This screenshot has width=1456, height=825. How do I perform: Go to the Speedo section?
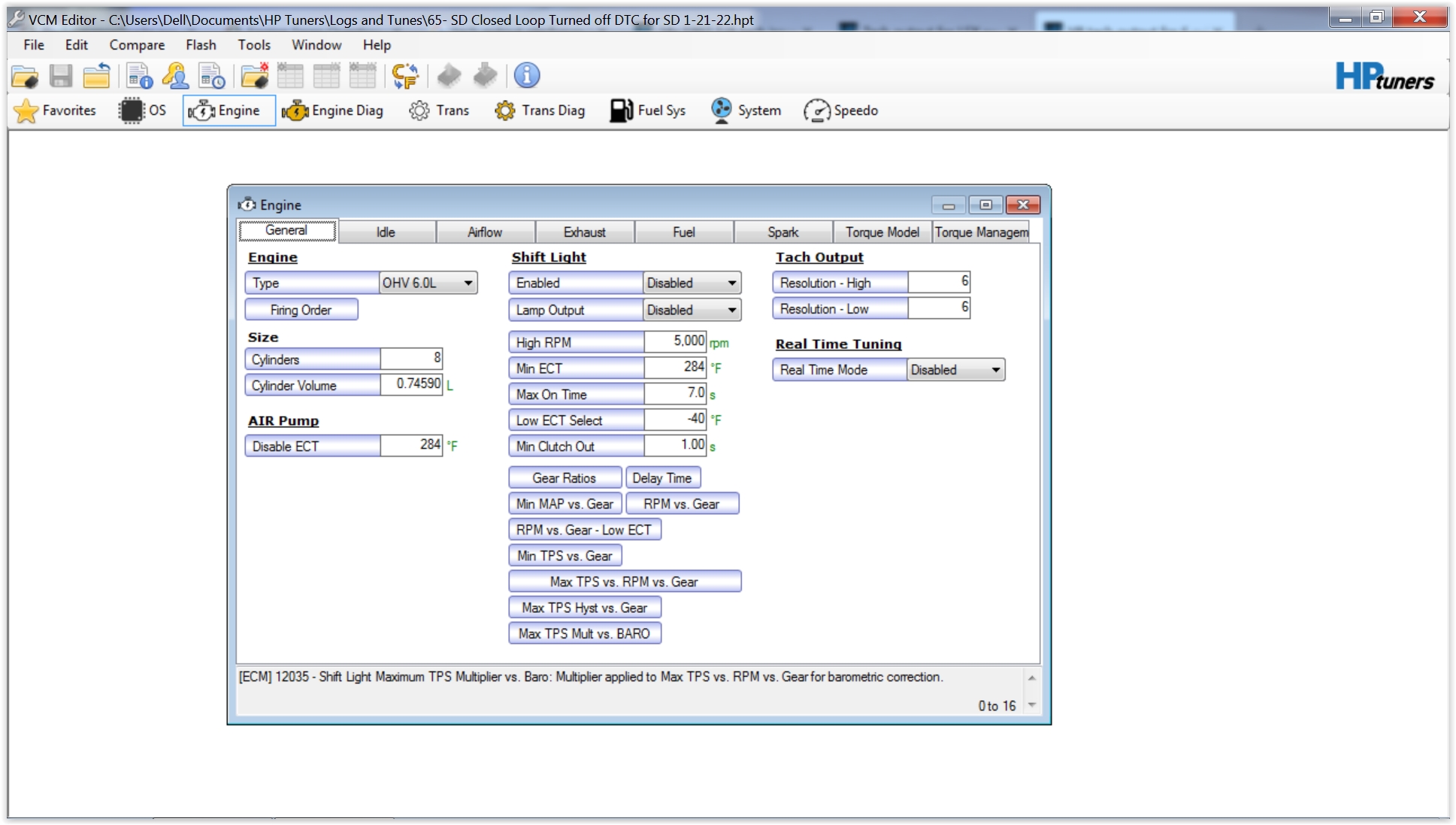tap(840, 111)
